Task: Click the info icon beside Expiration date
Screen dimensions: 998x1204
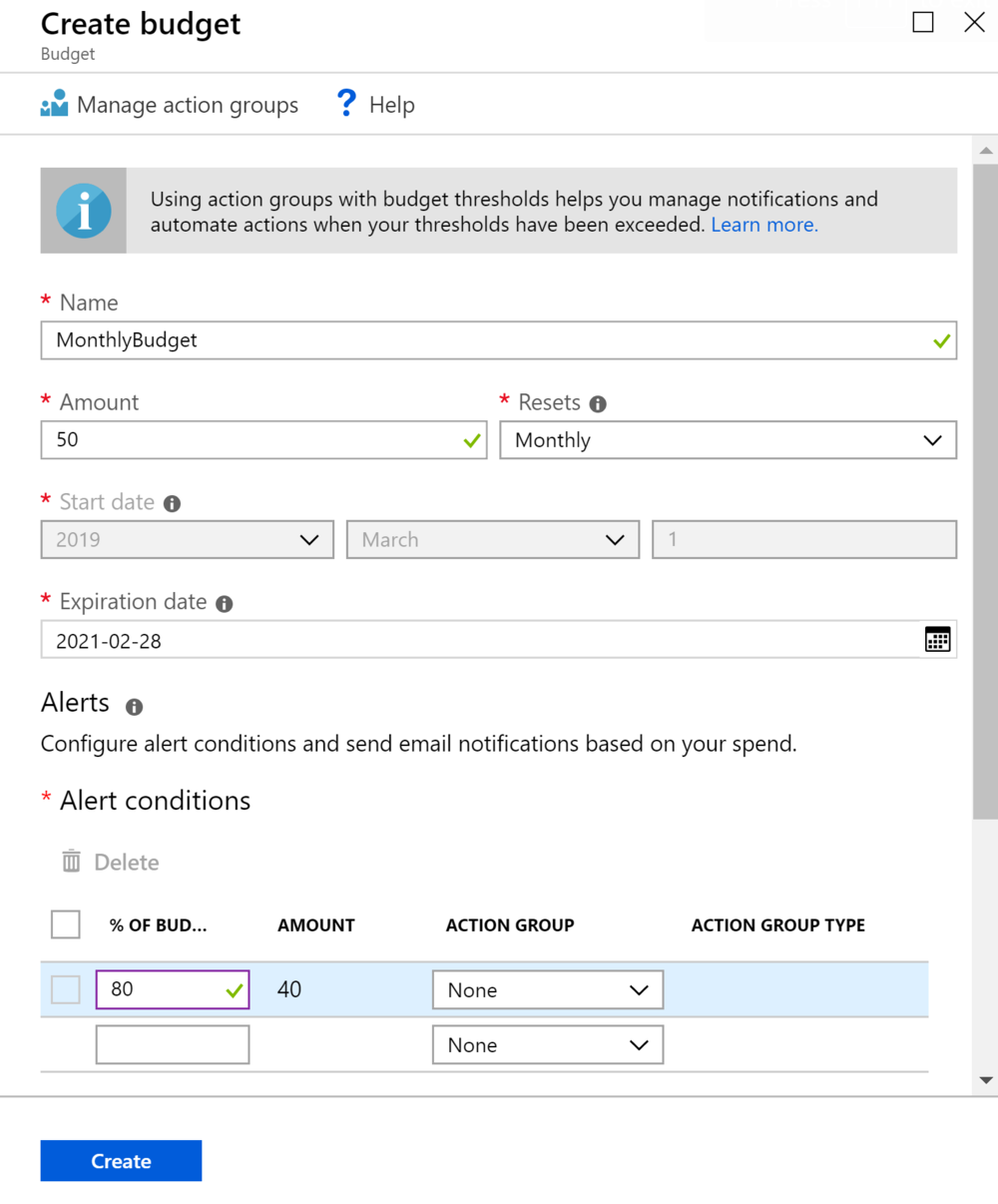Action: pos(225,604)
